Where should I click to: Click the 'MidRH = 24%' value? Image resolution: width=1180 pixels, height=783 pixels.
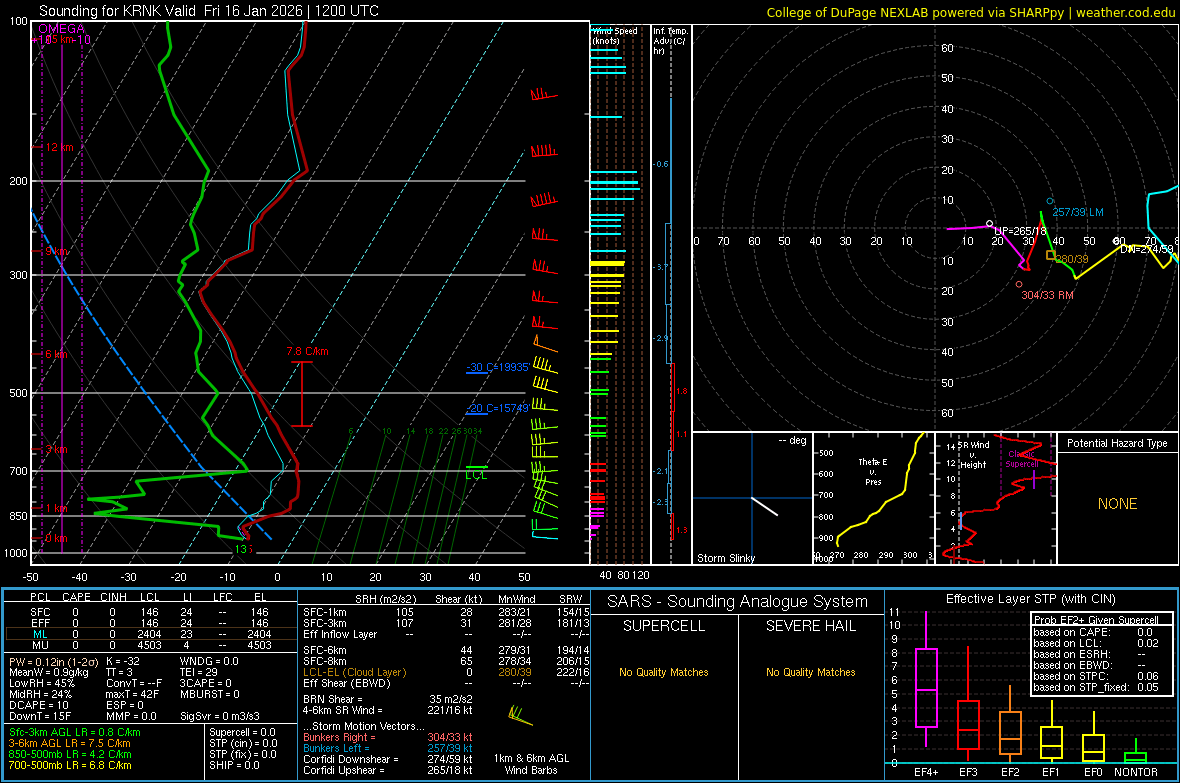(x=40, y=694)
